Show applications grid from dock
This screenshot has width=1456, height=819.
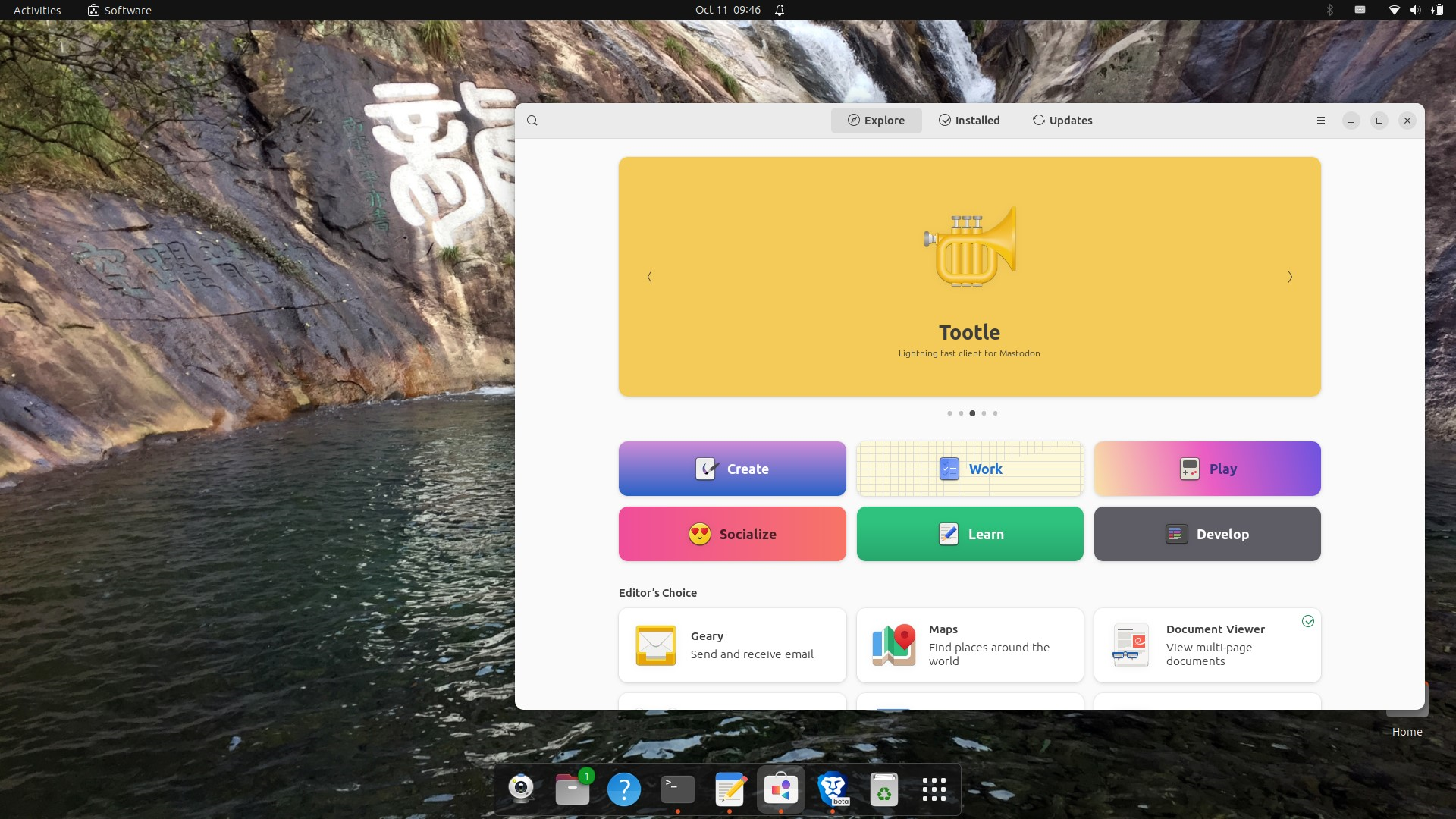click(934, 789)
